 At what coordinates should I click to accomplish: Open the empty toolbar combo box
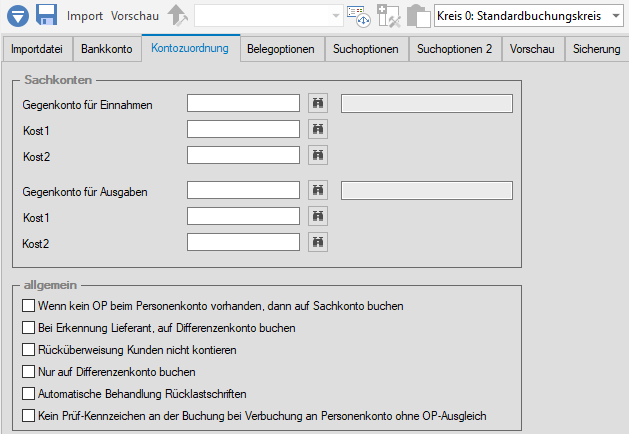pos(268,16)
